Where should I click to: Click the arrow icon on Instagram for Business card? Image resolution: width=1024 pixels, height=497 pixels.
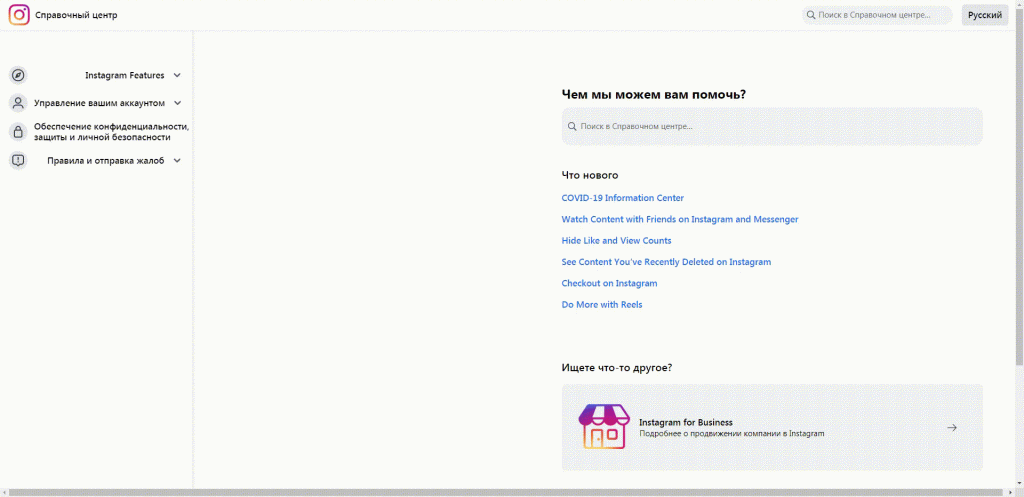tap(952, 427)
